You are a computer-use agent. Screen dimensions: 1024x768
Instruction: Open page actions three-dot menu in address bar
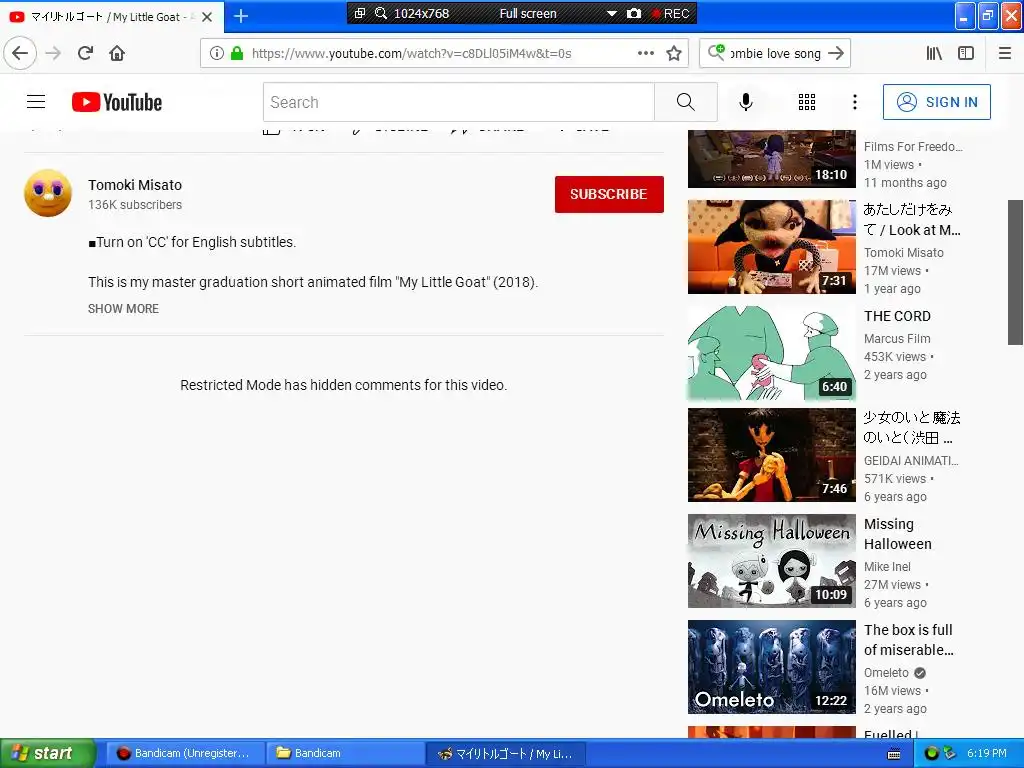click(x=646, y=53)
